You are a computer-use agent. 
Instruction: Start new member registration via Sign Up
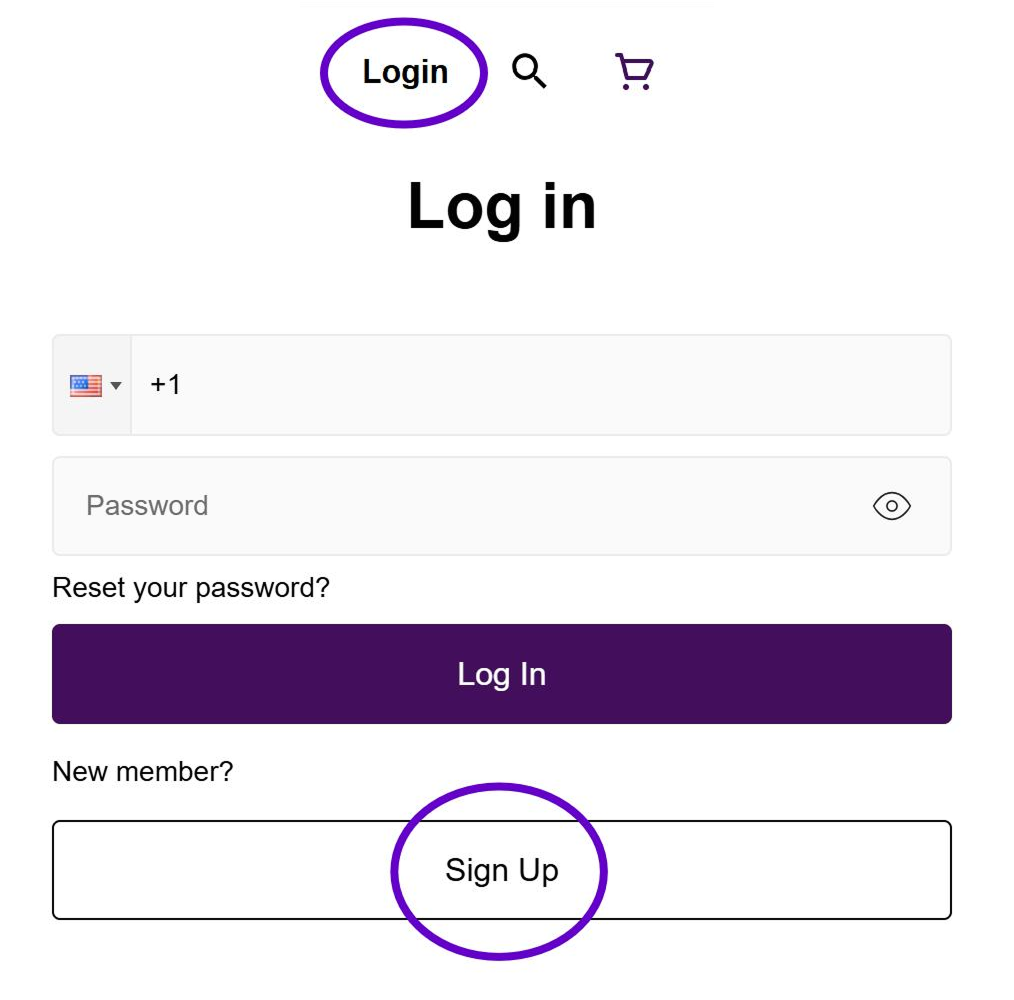pyautogui.click(x=501, y=870)
